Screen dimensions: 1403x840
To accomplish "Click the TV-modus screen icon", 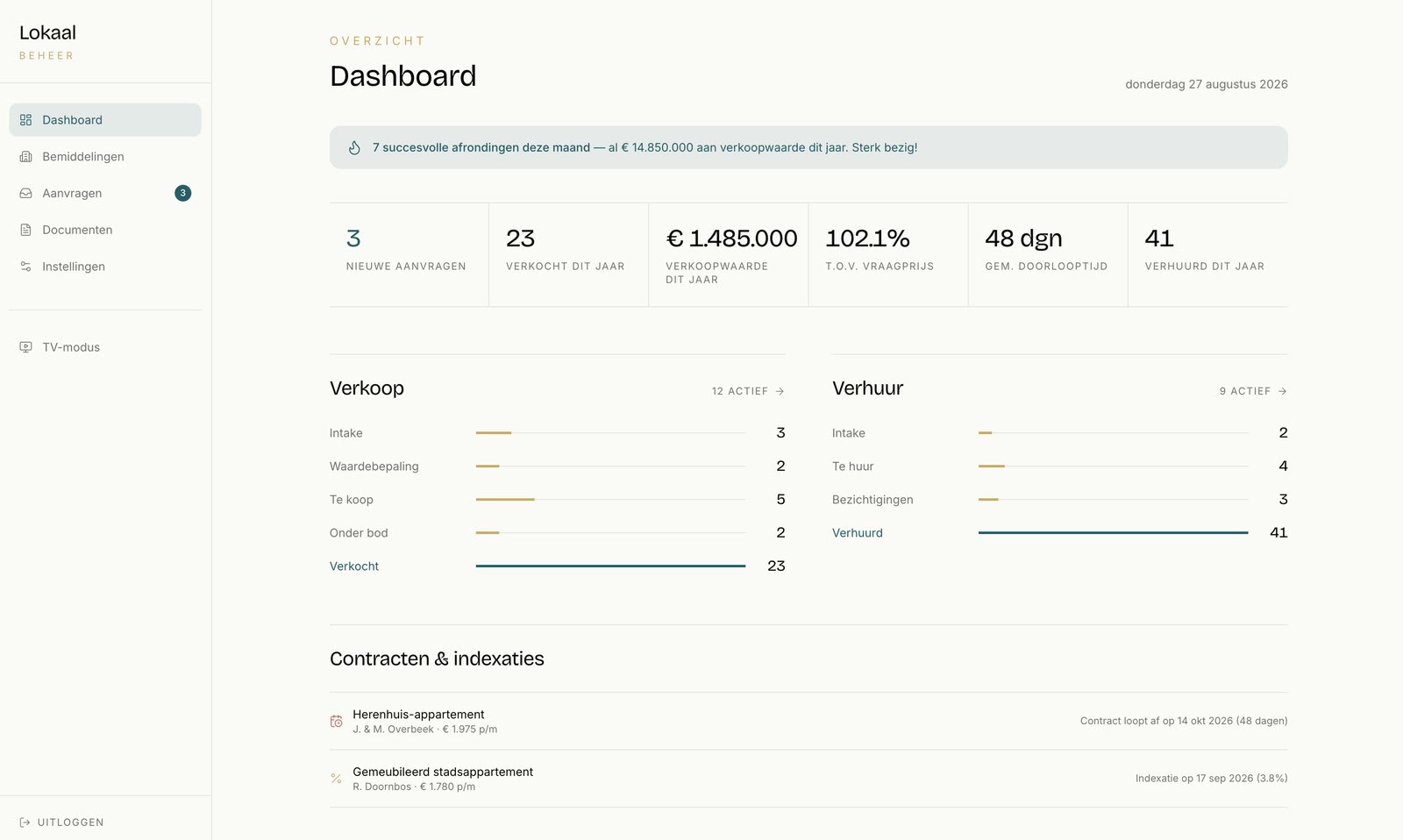I will [x=25, y=347].
